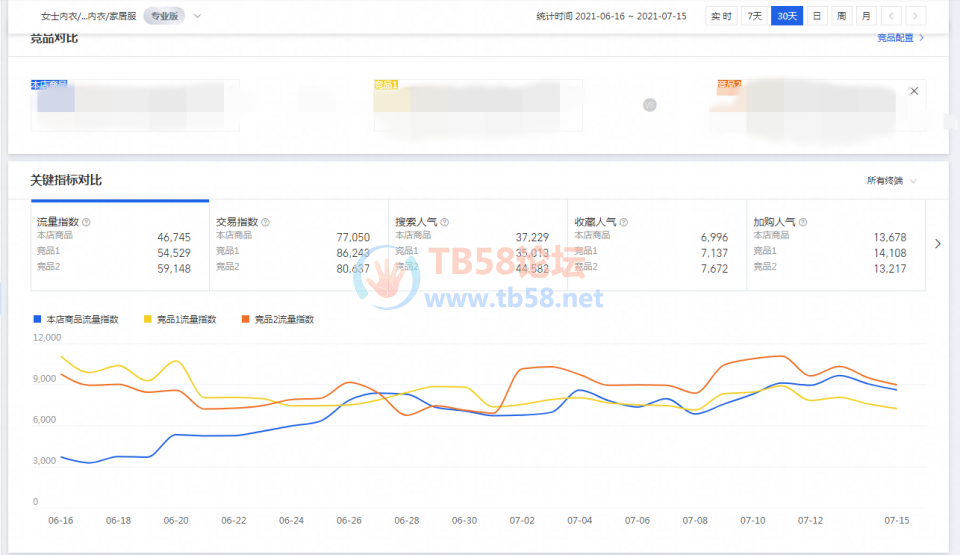Expand category dropdown next to 专业版
This screenshot has width=960, height=555.
(x=197, y=17)
